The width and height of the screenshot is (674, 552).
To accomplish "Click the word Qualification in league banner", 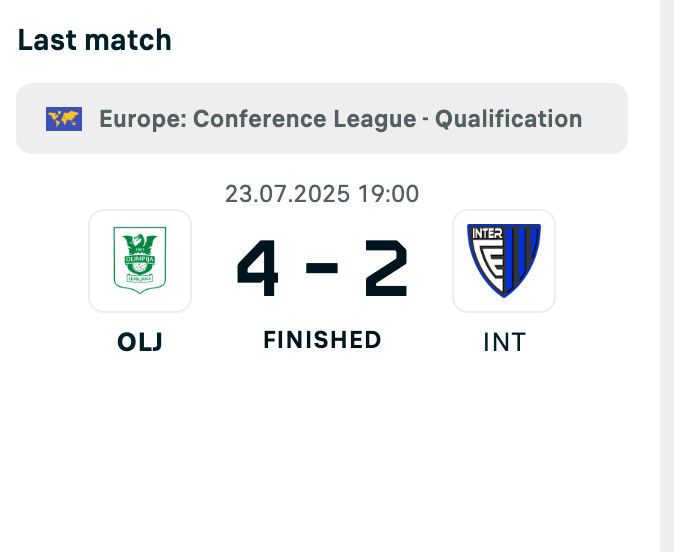I will [509, 119].
